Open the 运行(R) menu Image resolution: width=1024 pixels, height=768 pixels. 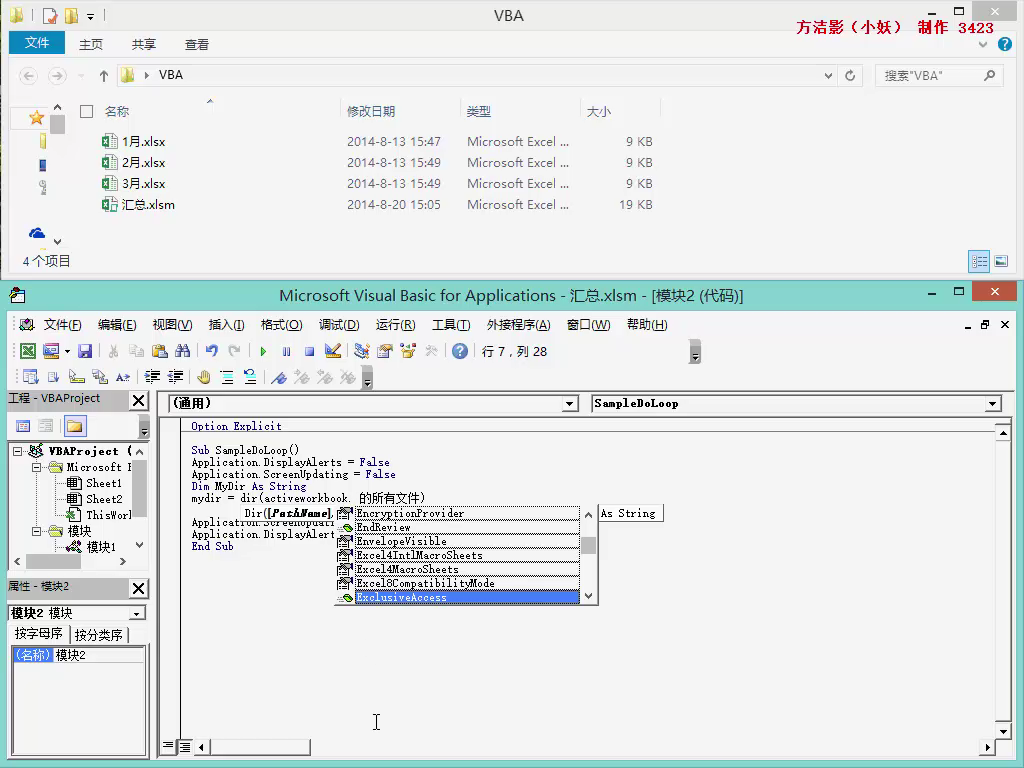(396, 325)
